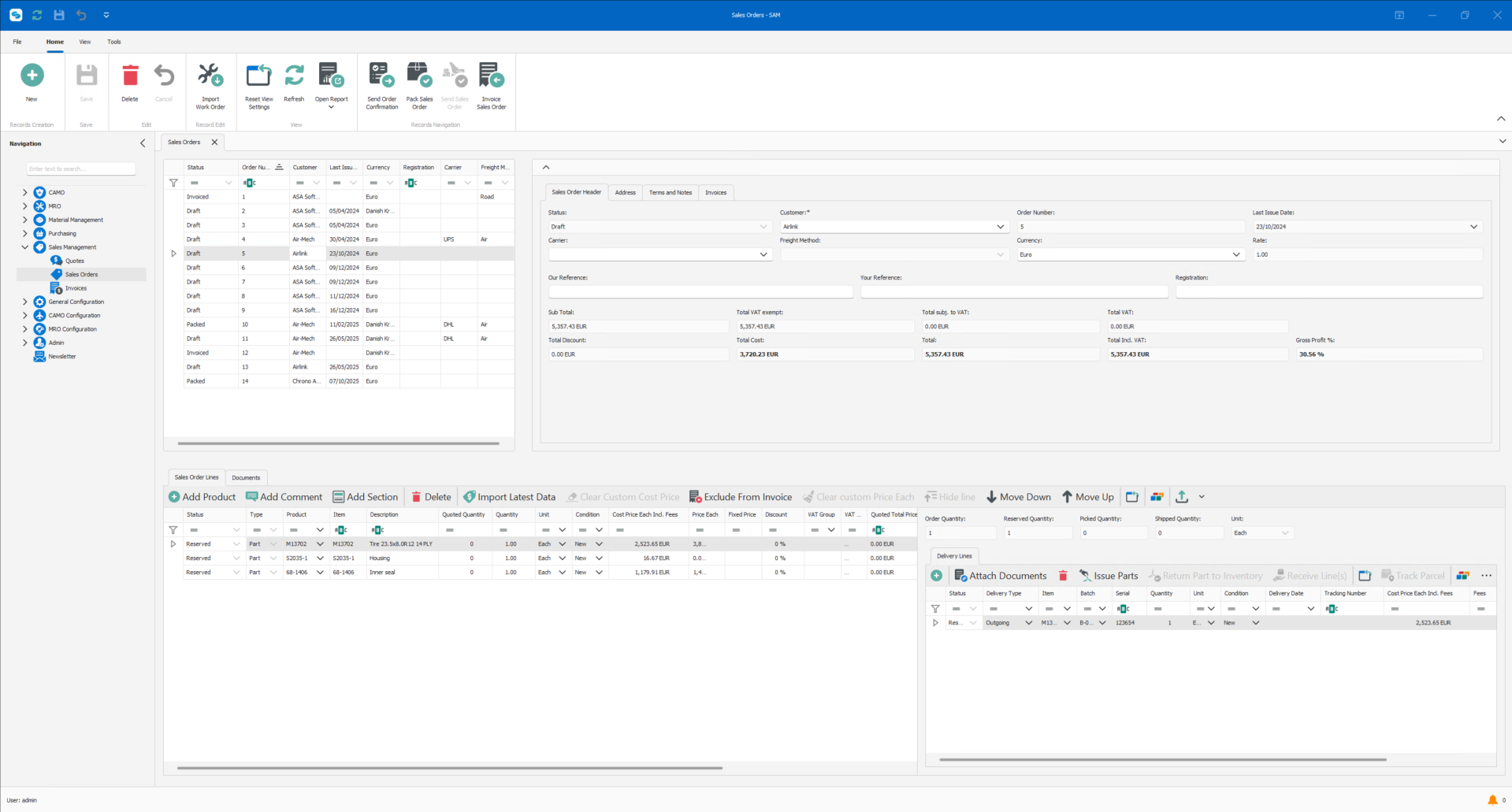
Task: Click the Your Reference input field
Action: tap(1014, 291)
